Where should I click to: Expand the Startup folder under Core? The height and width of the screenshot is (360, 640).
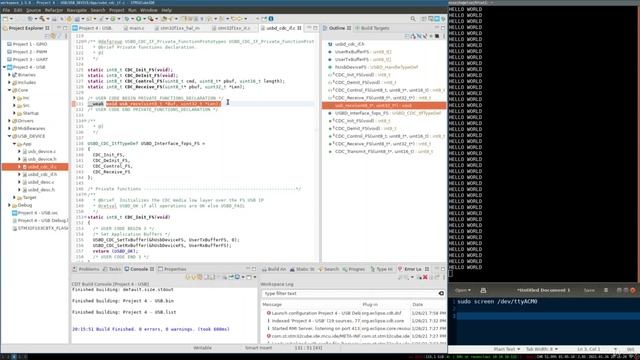(x=14, y=113)
